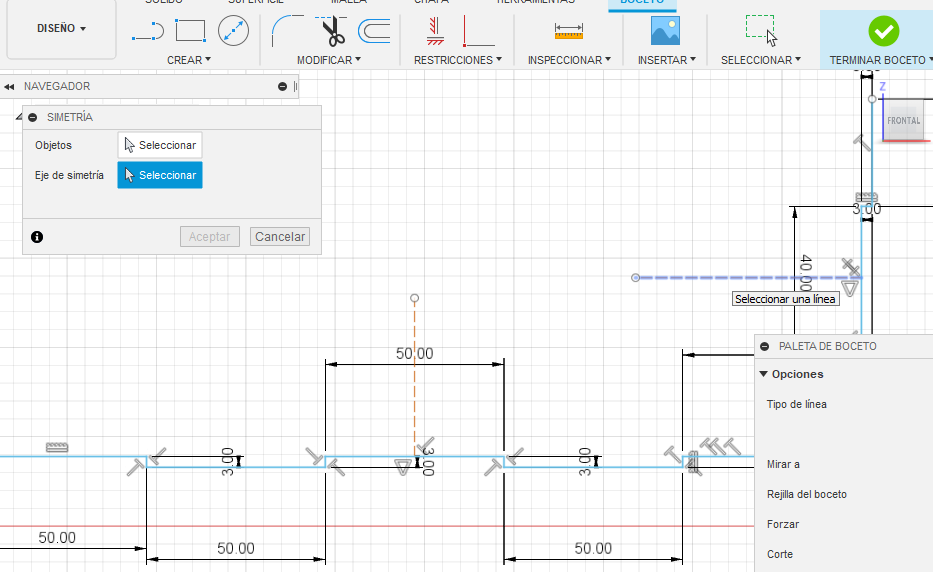Viewport: 933px width, 572px height.
Task: Activate the window Select tool icon
Action: [762, 31]
